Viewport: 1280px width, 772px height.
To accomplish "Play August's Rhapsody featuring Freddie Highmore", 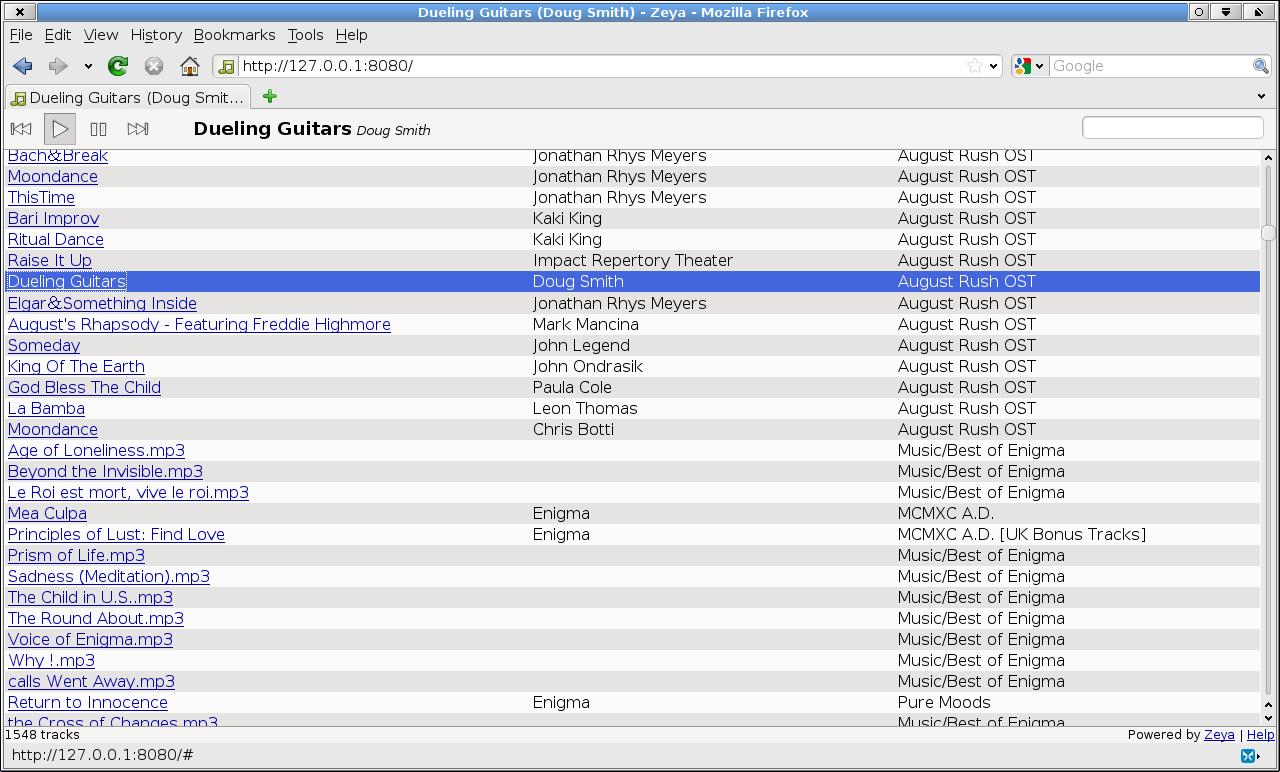I will point(199,325).
